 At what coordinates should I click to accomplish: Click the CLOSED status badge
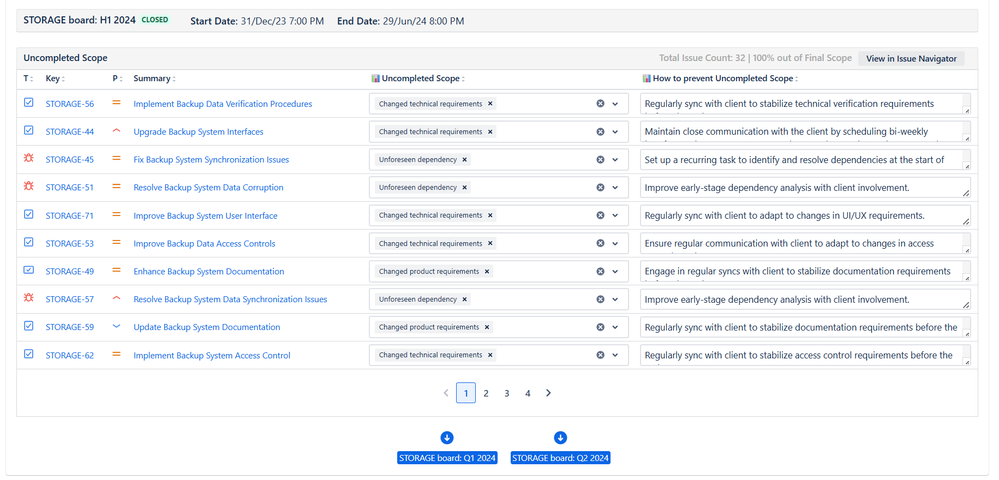(x=155, y=20)
